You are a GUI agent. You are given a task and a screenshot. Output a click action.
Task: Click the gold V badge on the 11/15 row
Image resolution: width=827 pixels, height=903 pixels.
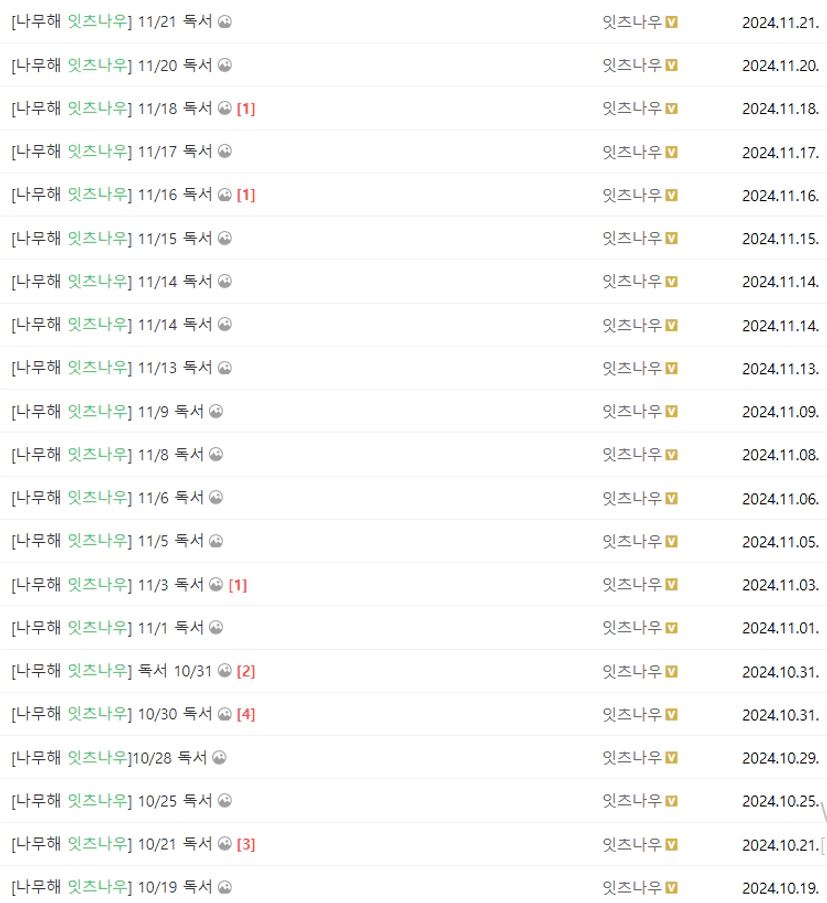[672, 238]
